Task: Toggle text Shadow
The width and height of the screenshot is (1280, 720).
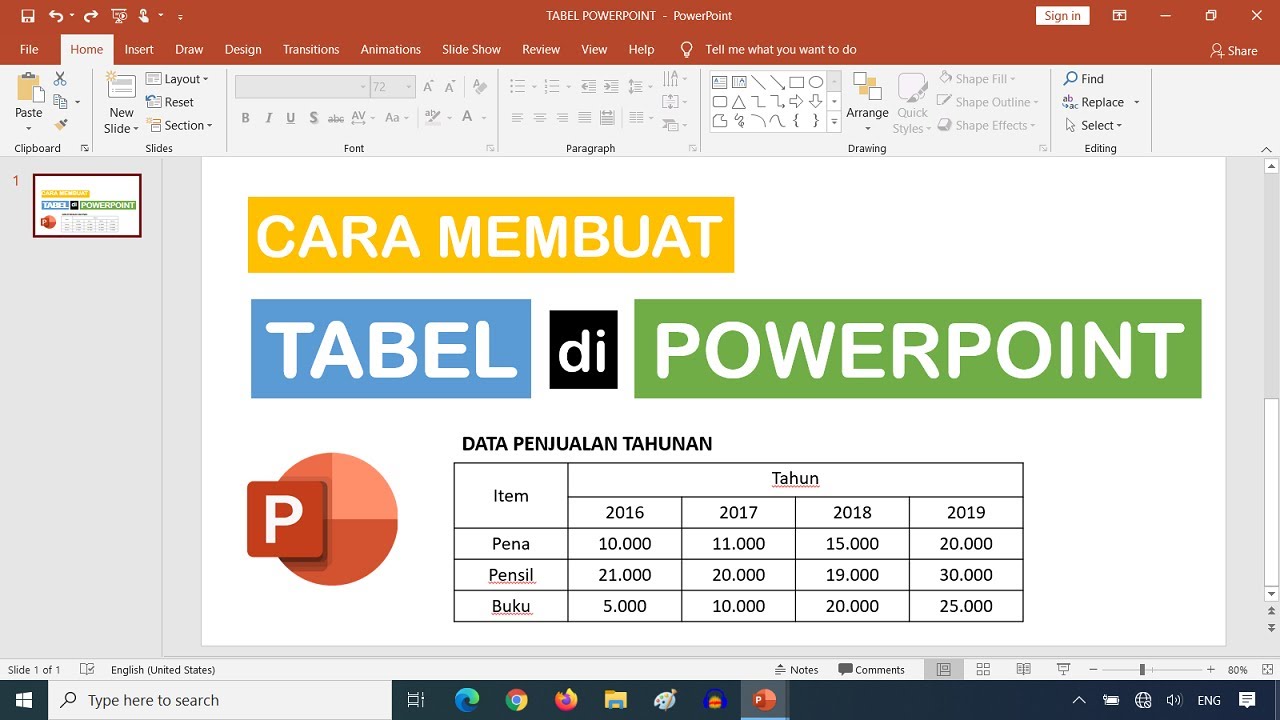Action: pyautogui.click(x=313, y=118)
